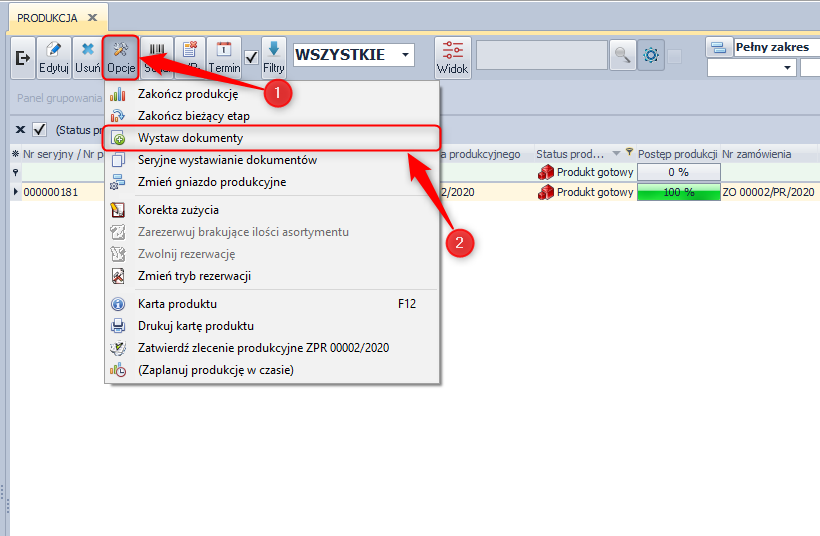Click the Korekta zużycia icon

tap(118, 210)
